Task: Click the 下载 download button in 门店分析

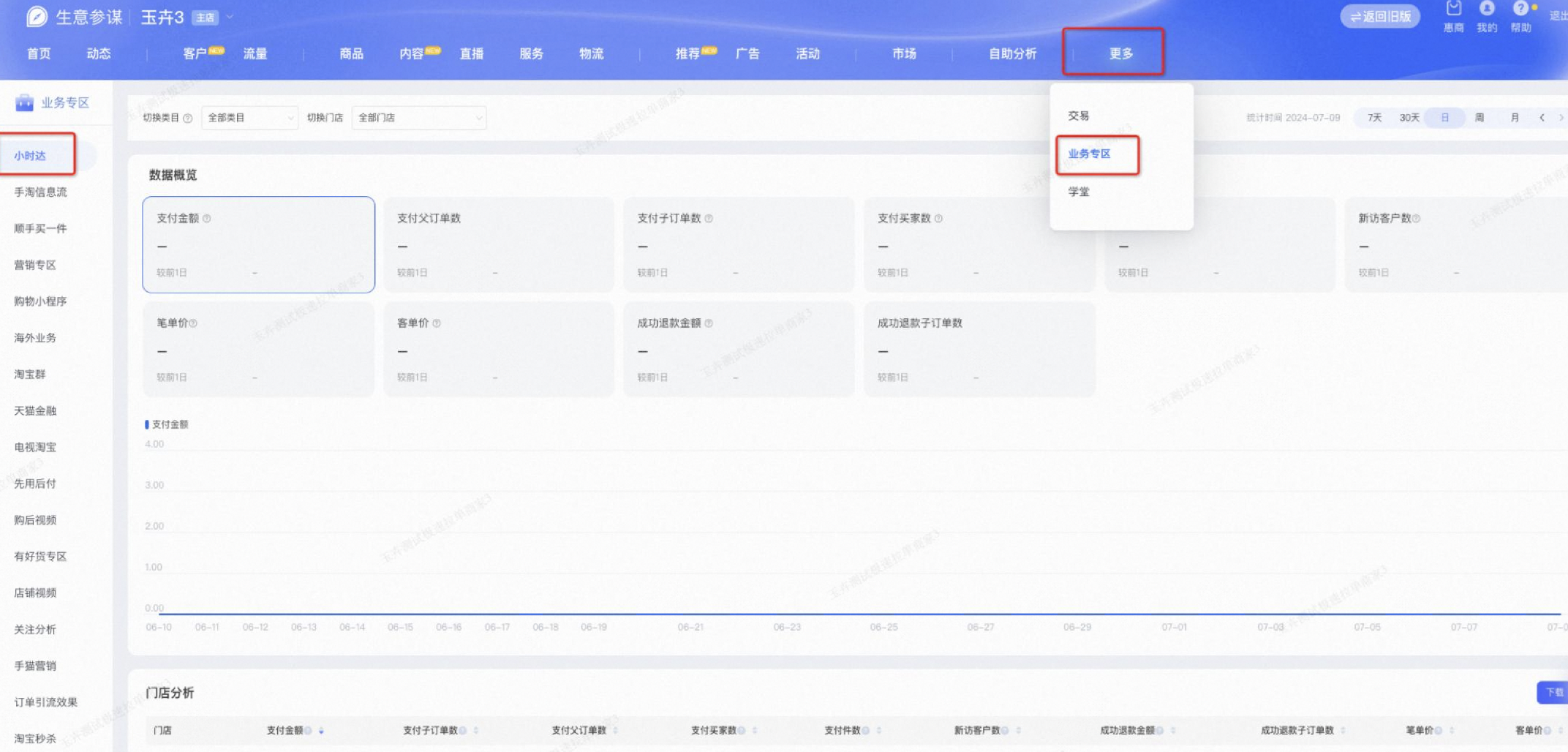Action: point(1553,692)
